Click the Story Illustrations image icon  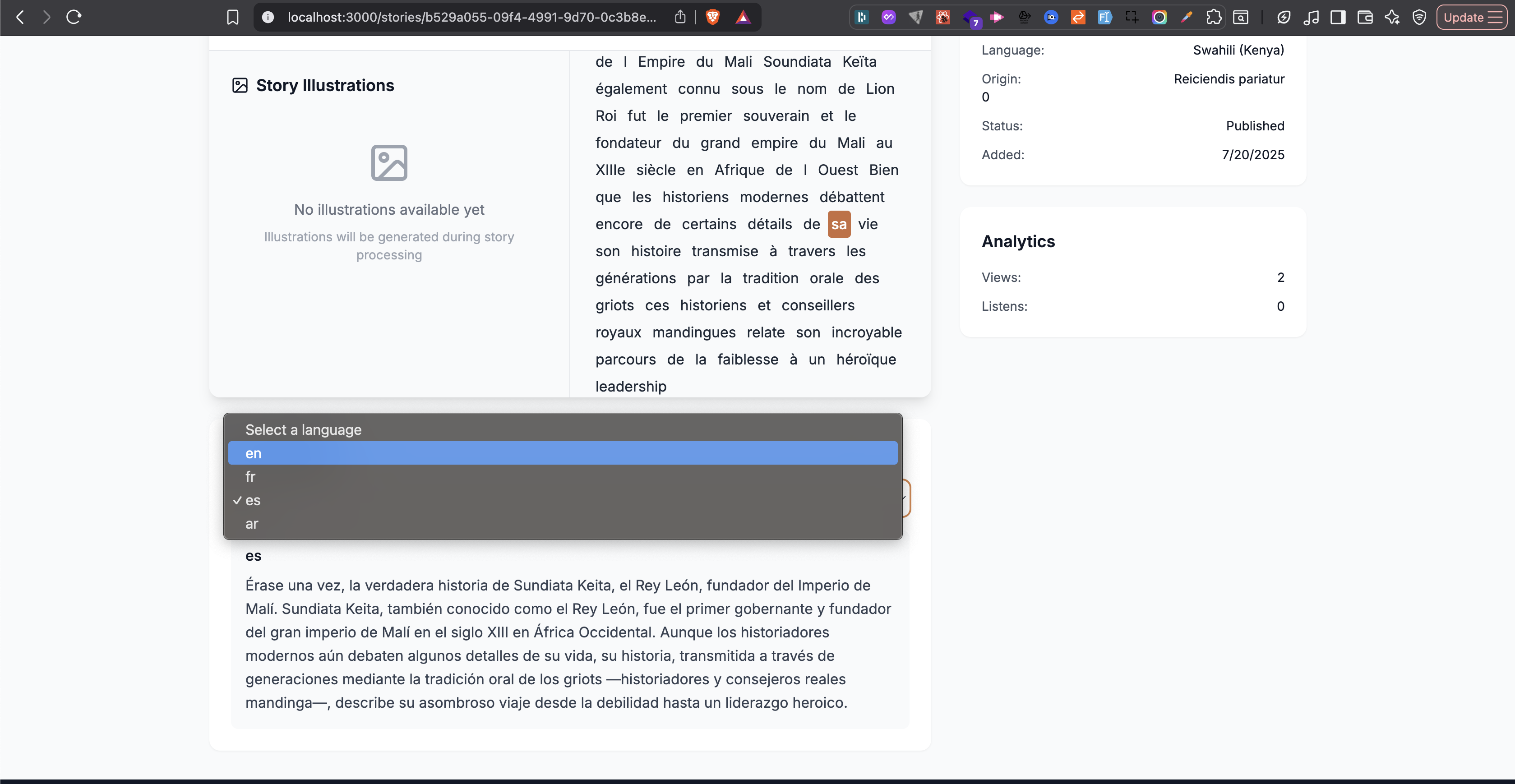240,85
